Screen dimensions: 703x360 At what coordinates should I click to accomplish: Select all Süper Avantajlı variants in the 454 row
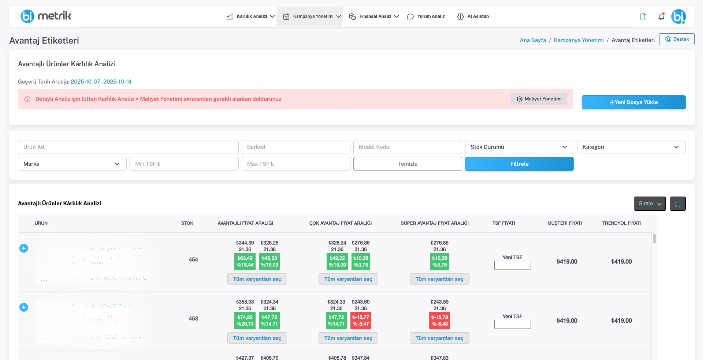439,279
